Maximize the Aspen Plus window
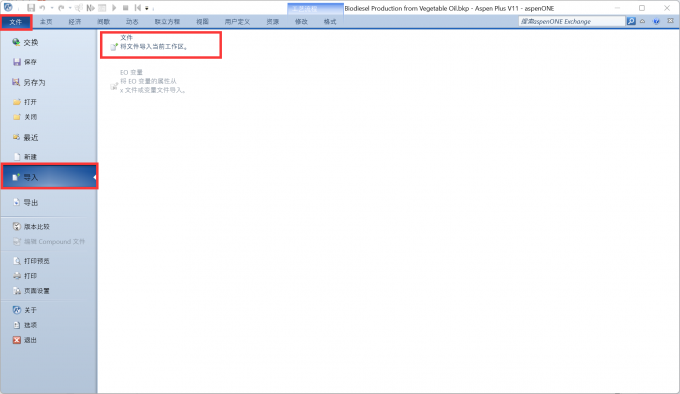The image size is (680, 394). pyautogui.click(x=642, y=8)
